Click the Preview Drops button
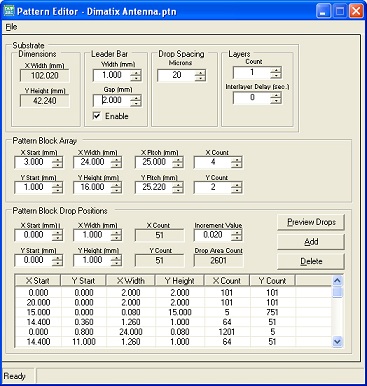This screenshot has height=386, width=367. pyautogui.click(x=311, y=222)
